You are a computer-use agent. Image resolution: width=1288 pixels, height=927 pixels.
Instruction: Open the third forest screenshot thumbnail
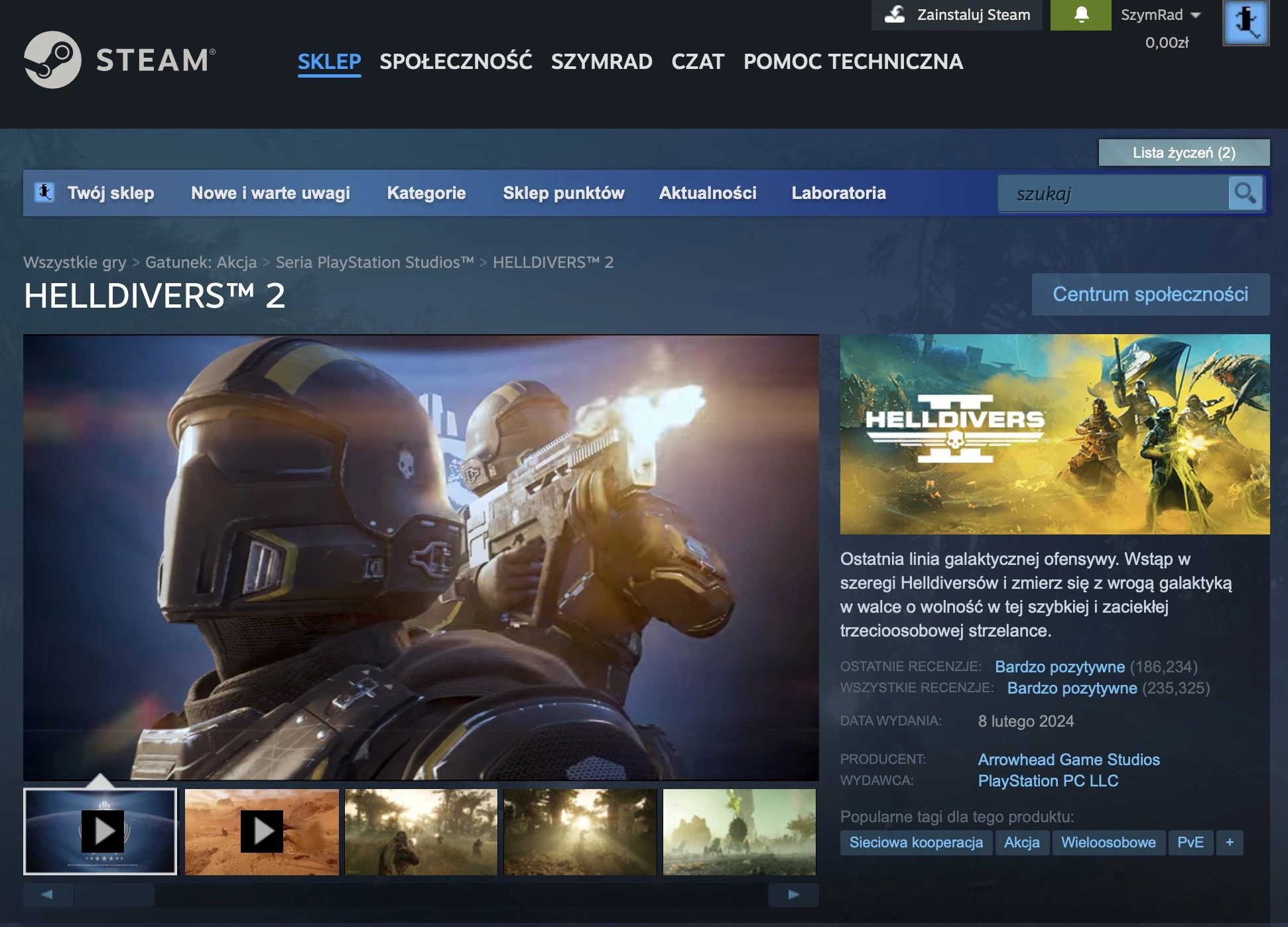421,832
